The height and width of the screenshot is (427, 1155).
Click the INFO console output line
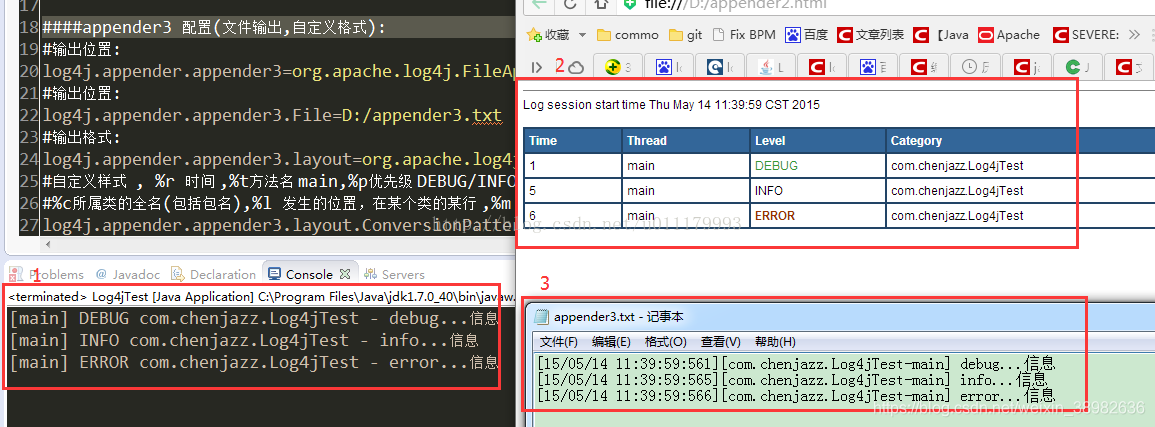pos(244,341)
